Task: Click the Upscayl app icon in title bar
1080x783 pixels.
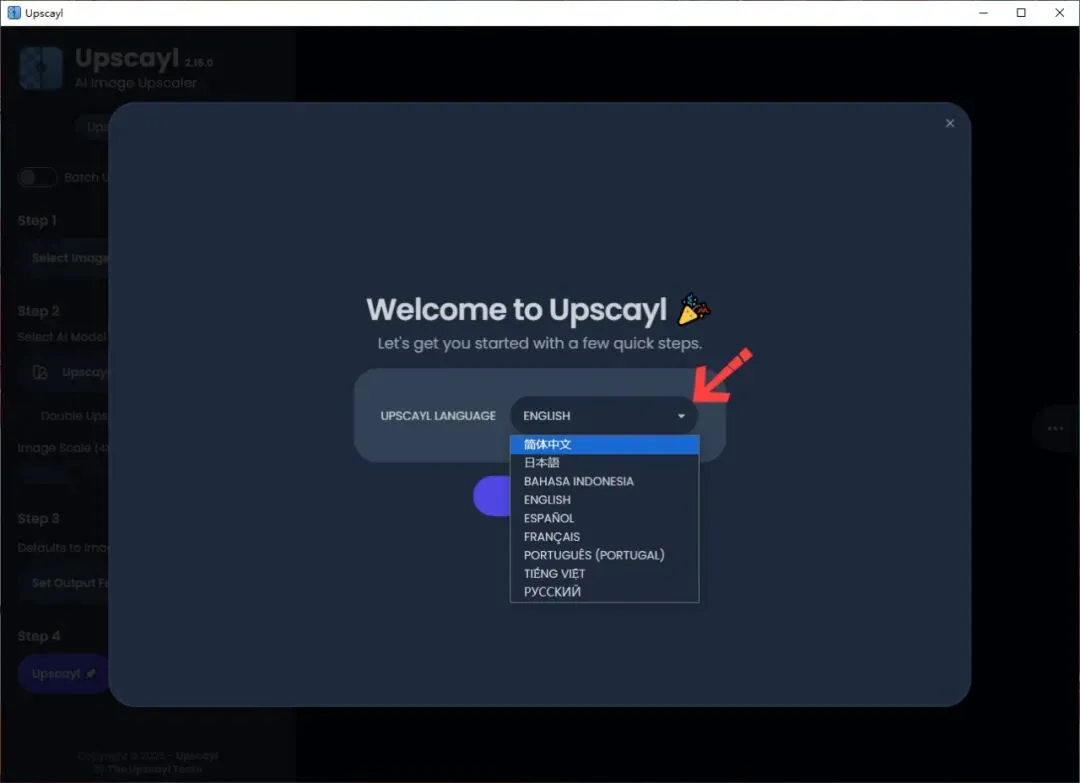Action: coord(14,12)
